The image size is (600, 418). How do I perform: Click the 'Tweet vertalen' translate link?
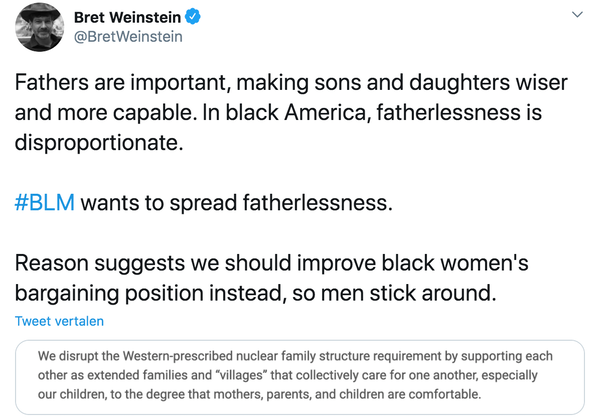59,322
